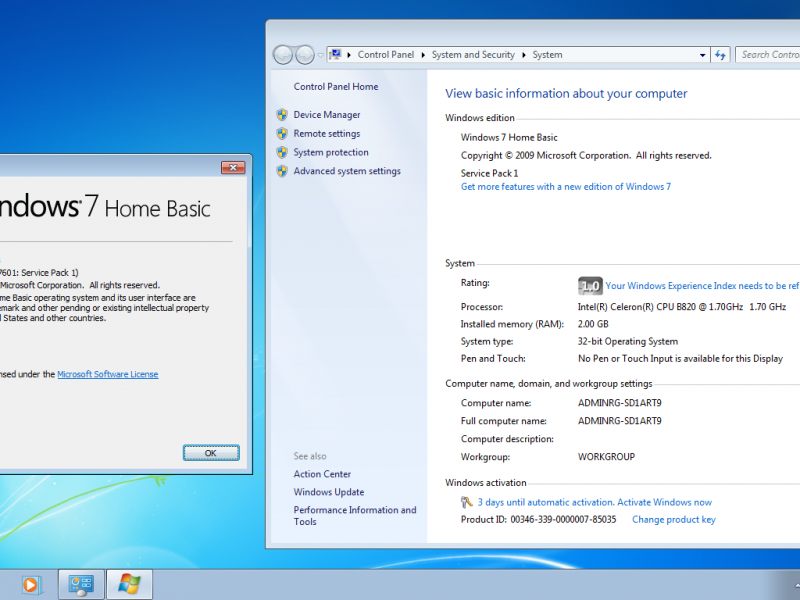The image size is (800, 600).
Task: Select Control Panel in the breadcrumb
Action: (386, 55)
